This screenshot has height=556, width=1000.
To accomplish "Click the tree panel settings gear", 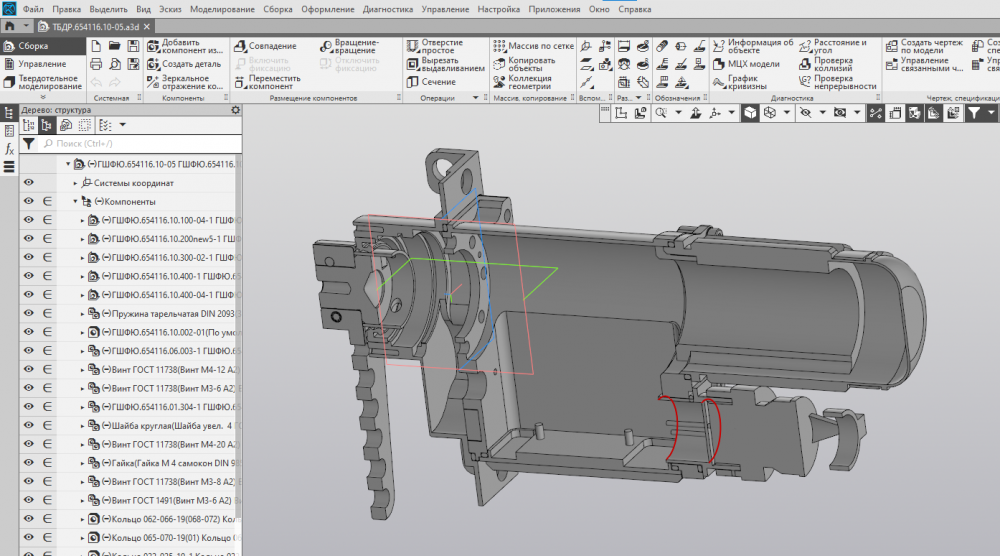I will coord(235,110).
